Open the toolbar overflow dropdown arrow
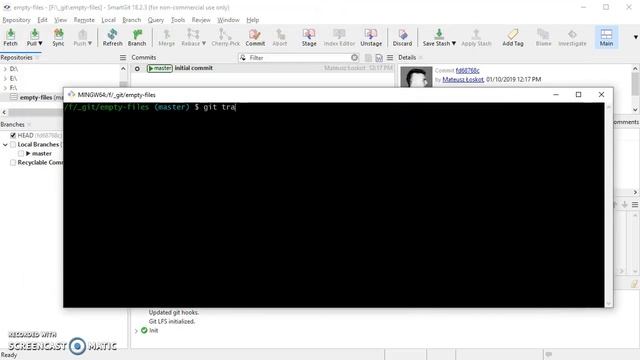The width and height of the screenshot is (640, 360). [636, 37]
